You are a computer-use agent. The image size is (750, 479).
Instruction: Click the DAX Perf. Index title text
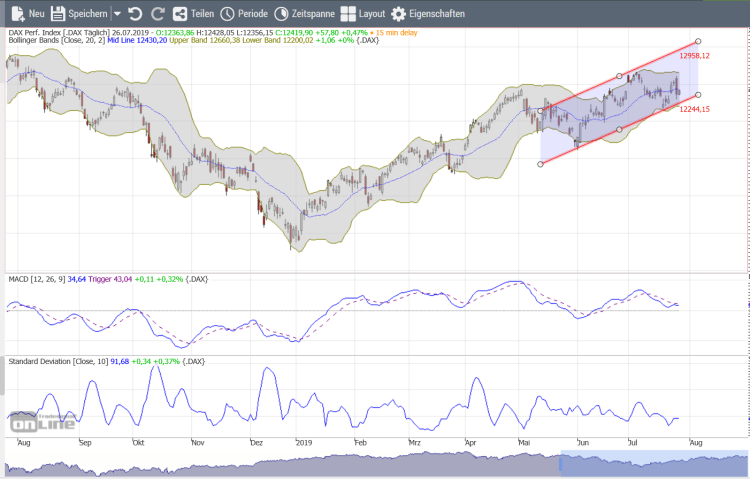[35, 33]
